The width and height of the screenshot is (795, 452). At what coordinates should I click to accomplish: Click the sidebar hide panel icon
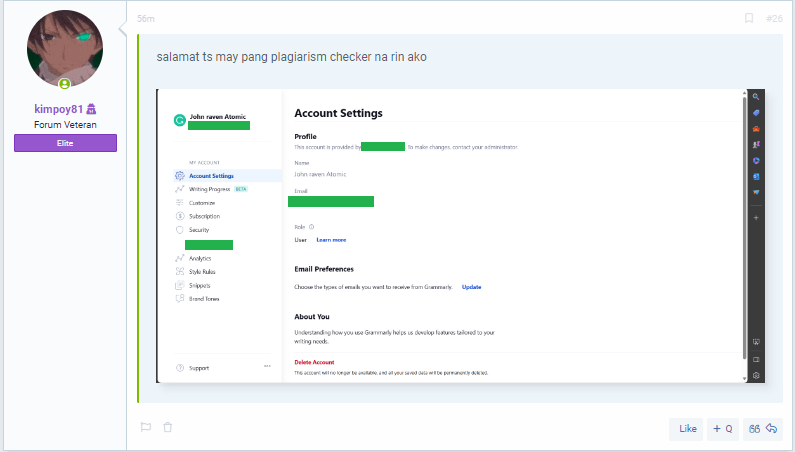coord(756,359)
